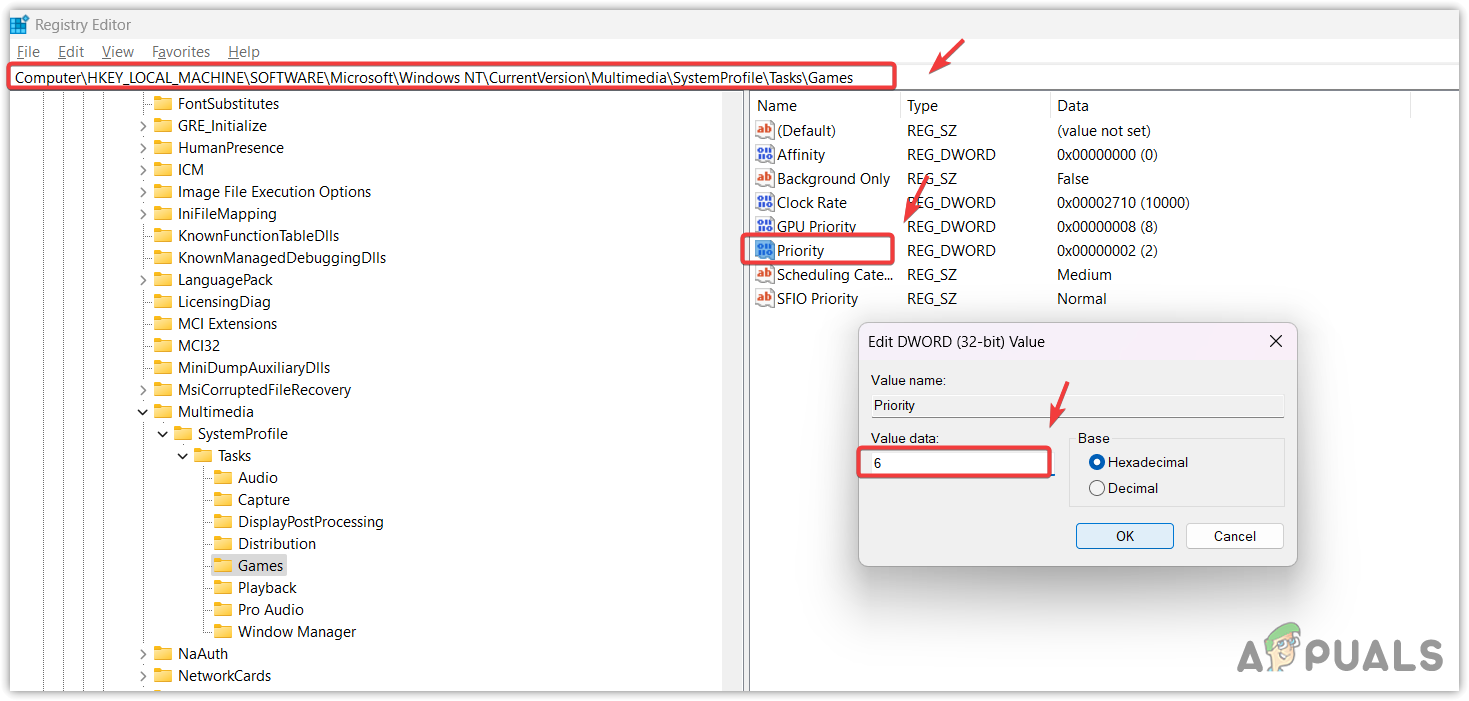Screen dimensions: 1469x701
Task: Click the Affinity DWORD value icon
Action: [x=765, y=154]
